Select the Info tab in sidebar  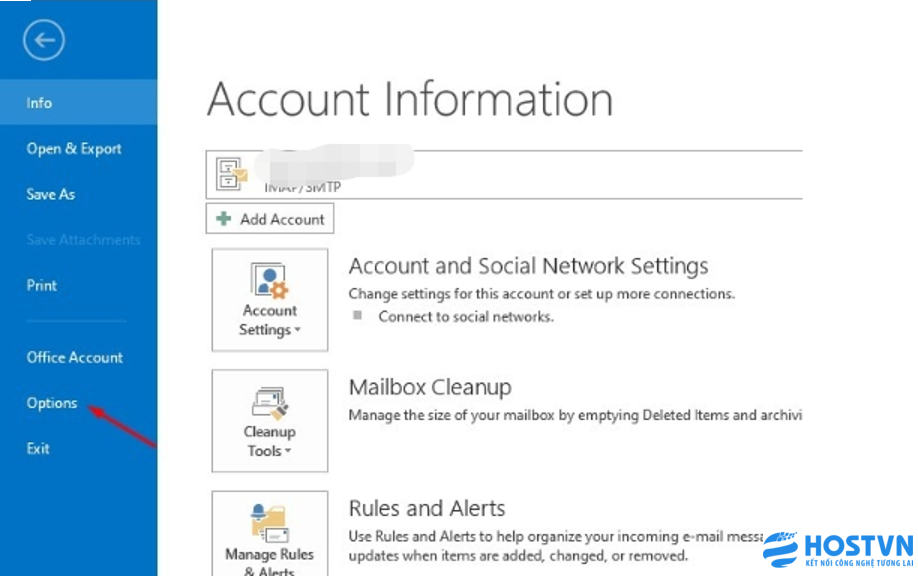coord(40,103)
